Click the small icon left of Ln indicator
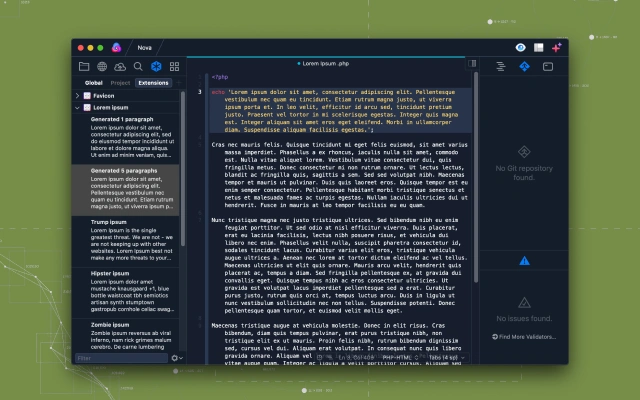Viewport: 640px width, 400px height. [320, 358]
